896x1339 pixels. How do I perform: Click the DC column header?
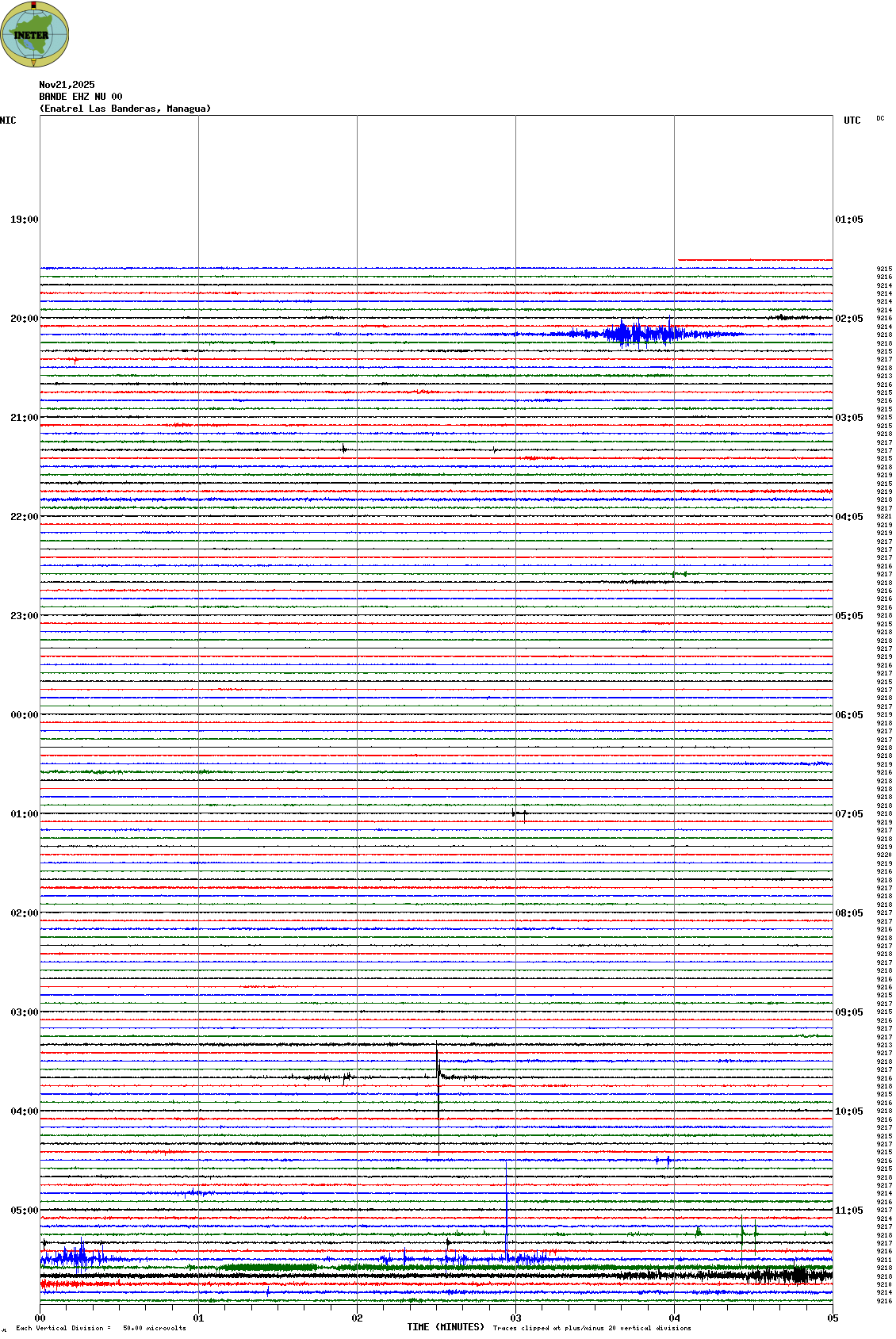880,119
